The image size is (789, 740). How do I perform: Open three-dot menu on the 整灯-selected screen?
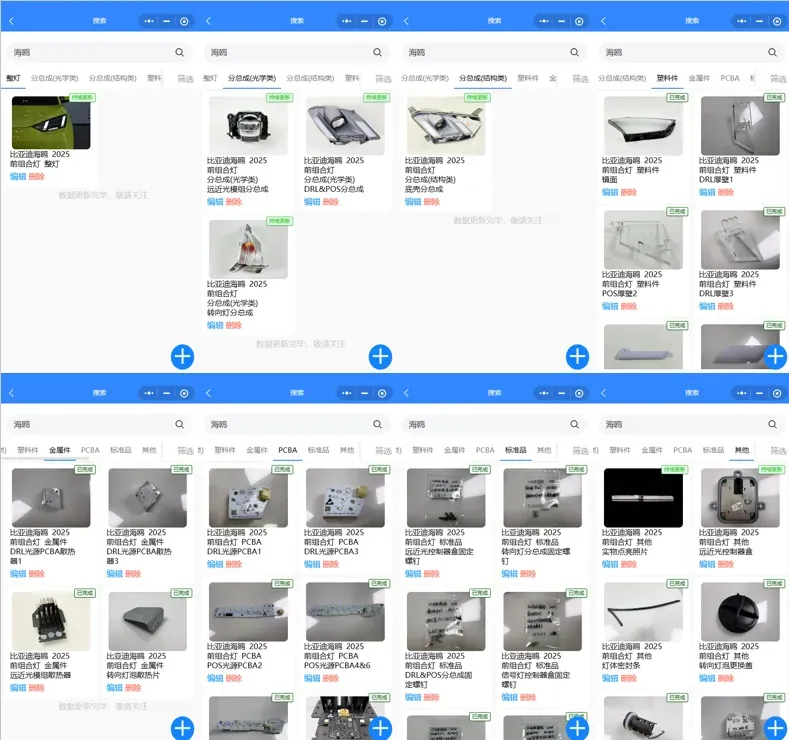coord(148,21)
